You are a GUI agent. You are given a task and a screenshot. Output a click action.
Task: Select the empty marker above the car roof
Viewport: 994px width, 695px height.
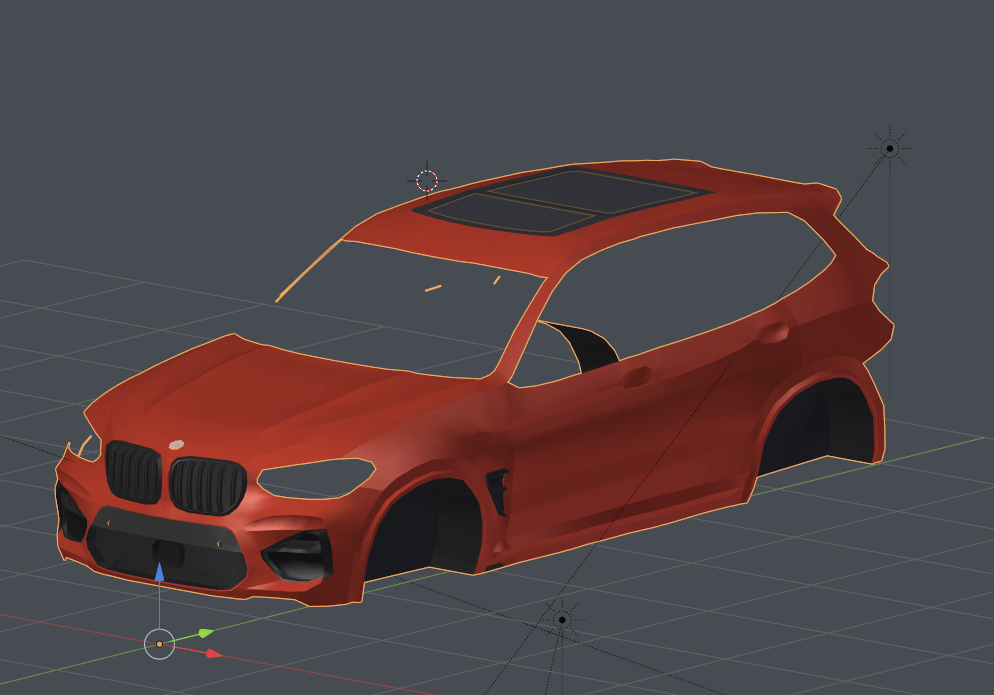coord(425,181)
